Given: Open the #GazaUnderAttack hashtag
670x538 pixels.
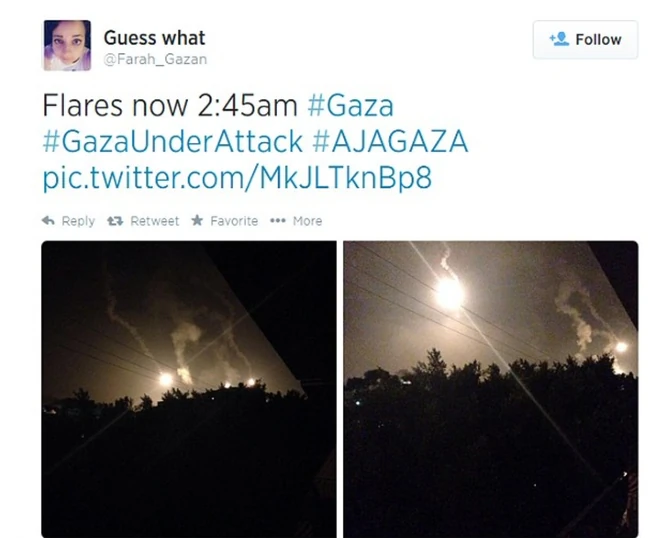Looking at the screenshot, I should (x=173, y=141).
